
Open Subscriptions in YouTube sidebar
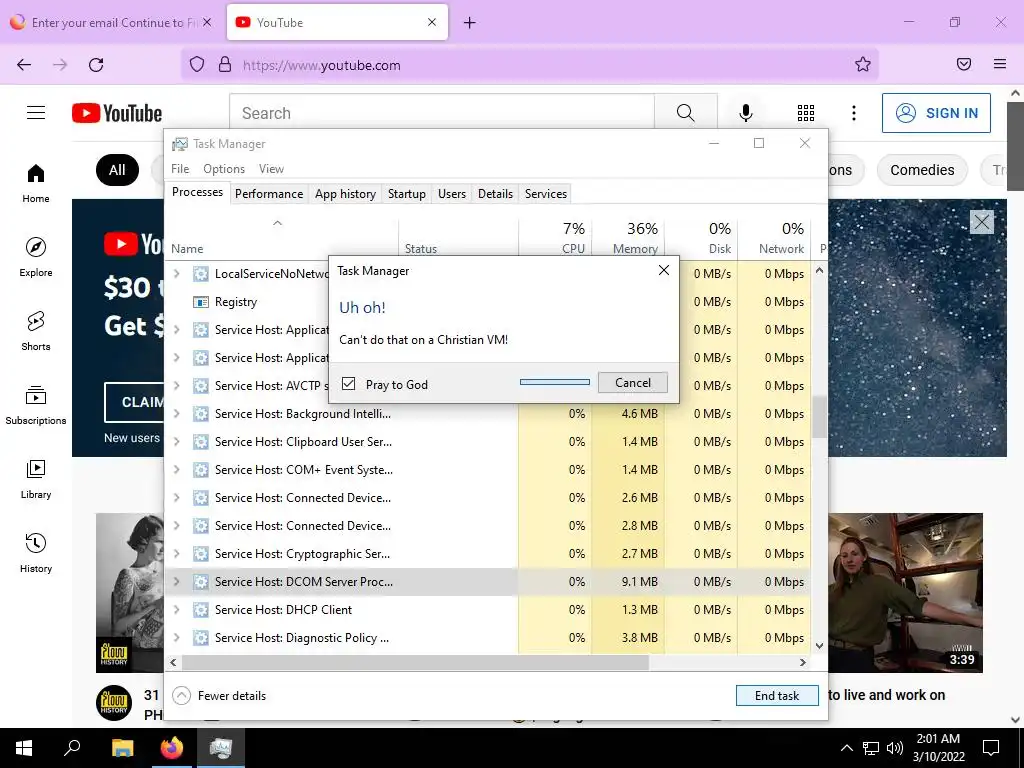[x=36, y=405]
